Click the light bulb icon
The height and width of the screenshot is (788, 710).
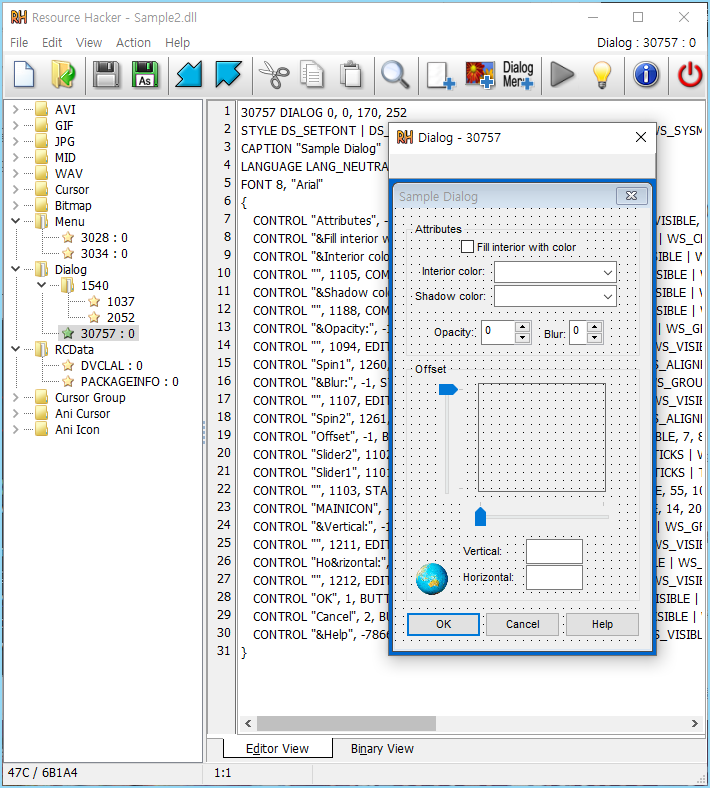[x=601, y=75]
